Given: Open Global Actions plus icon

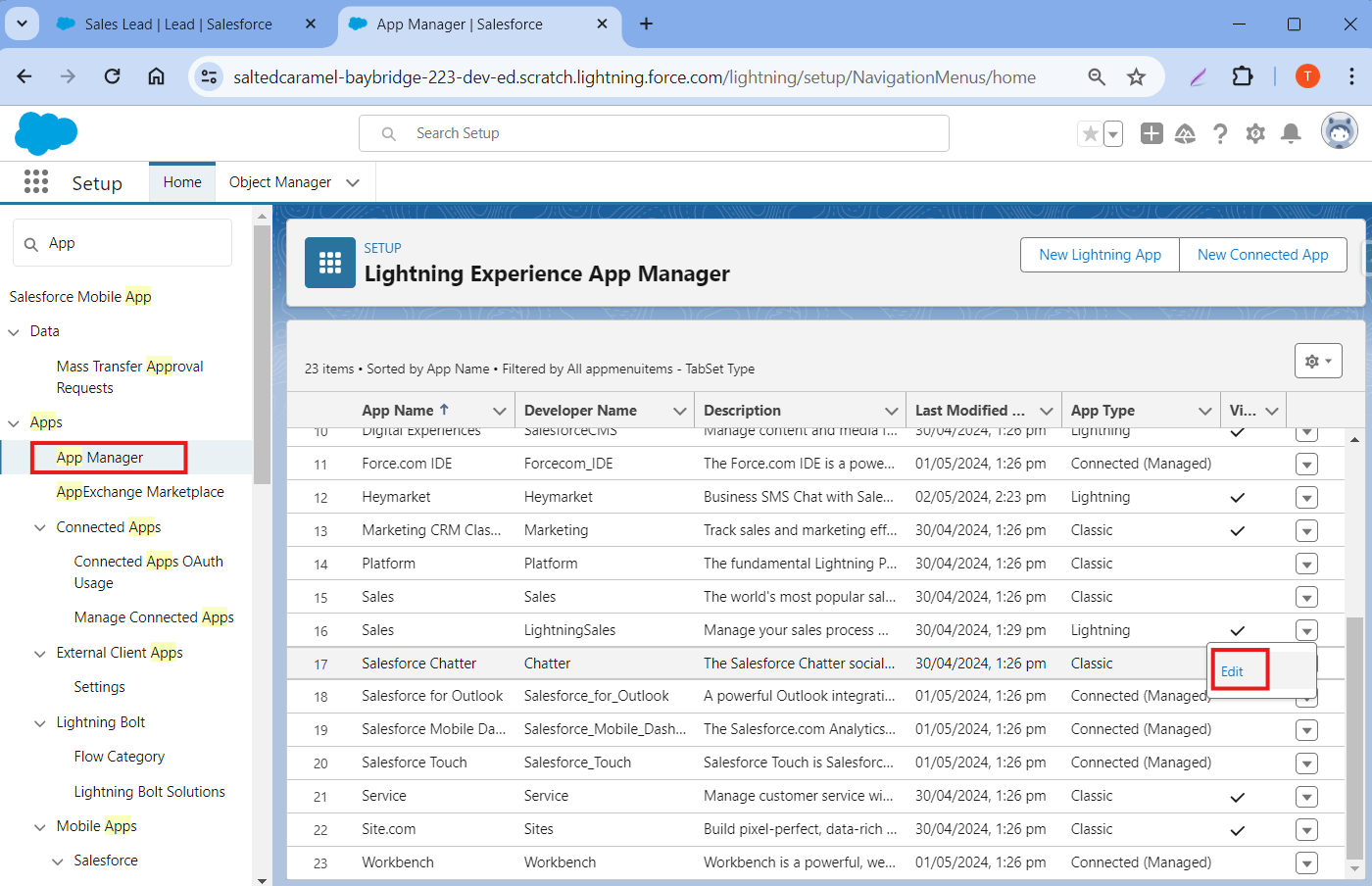Looking at the screenshot, I should point(1151,134).
